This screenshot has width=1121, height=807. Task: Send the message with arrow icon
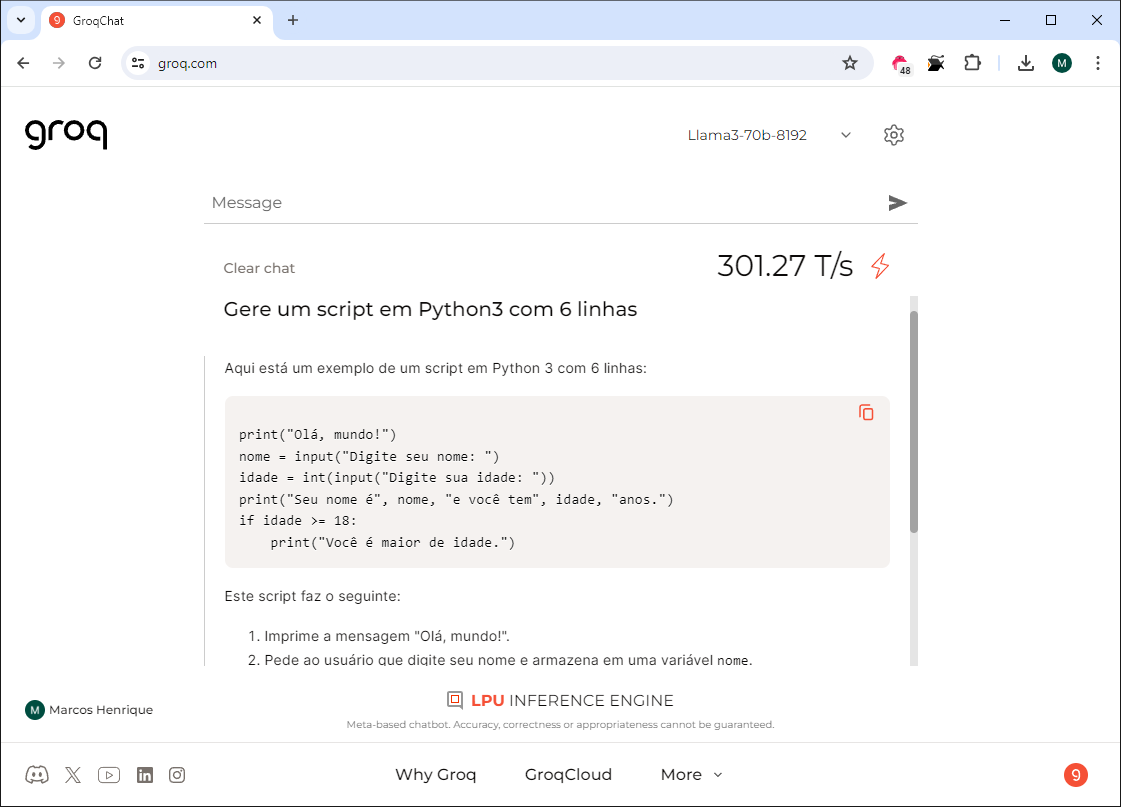click(897, 203)
